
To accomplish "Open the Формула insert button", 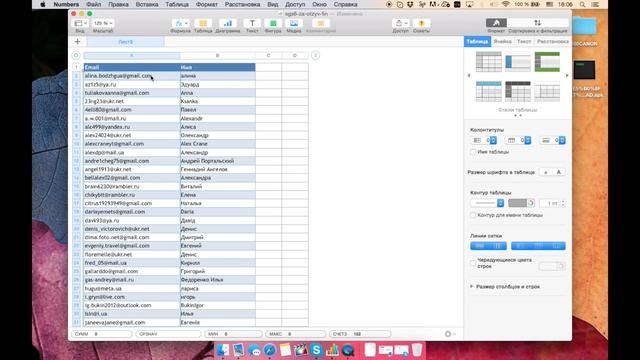I will [x=180, y=23].
